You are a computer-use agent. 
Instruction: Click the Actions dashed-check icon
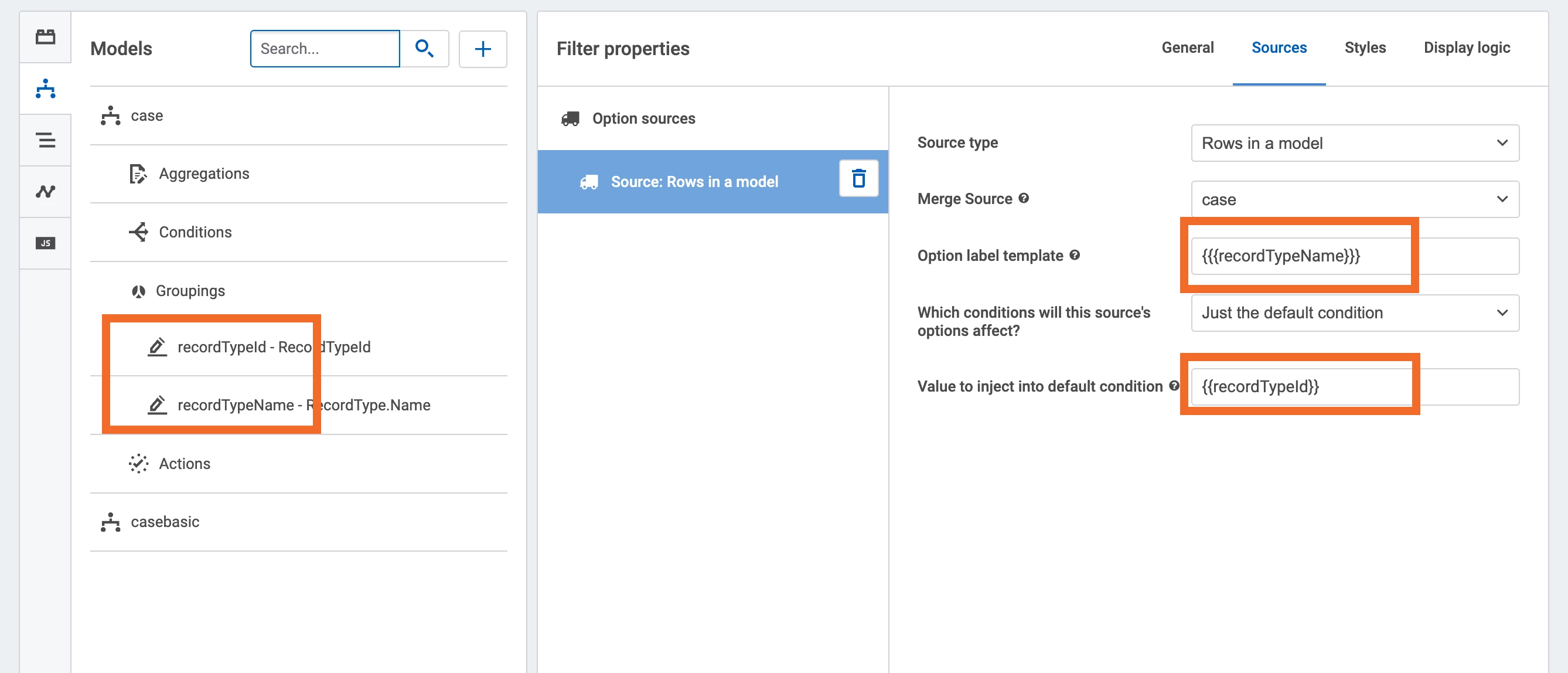point(138,464)
